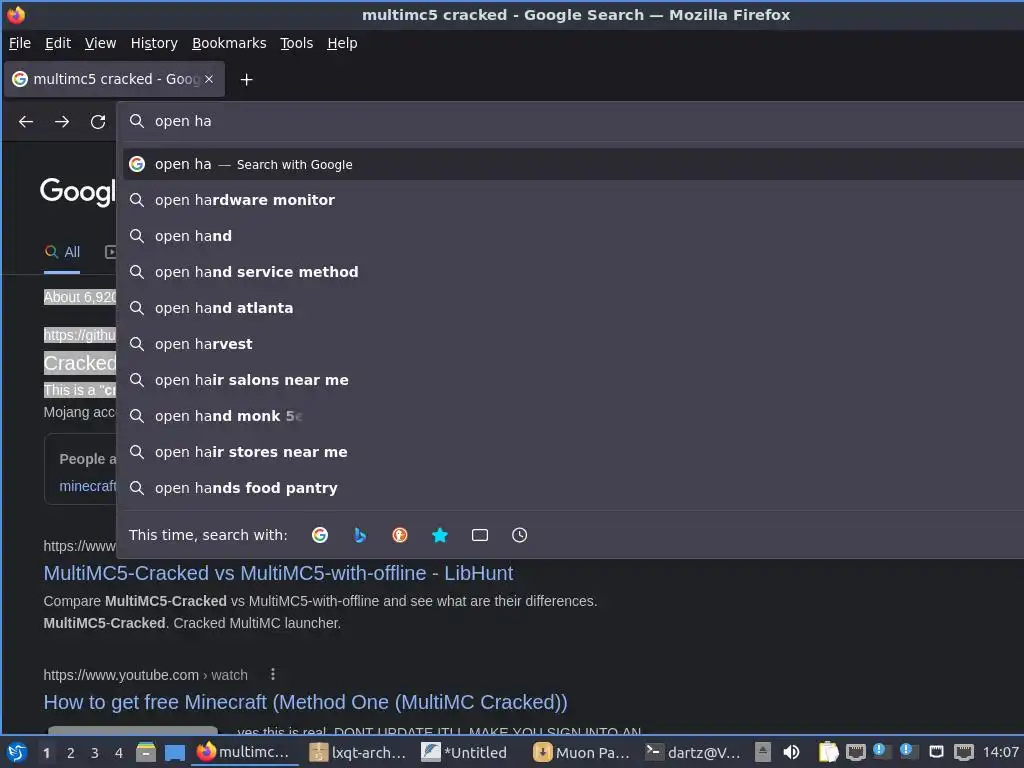Open the volume control in the tray
The height and width of the screenshot is (768, 1024).
791,752
